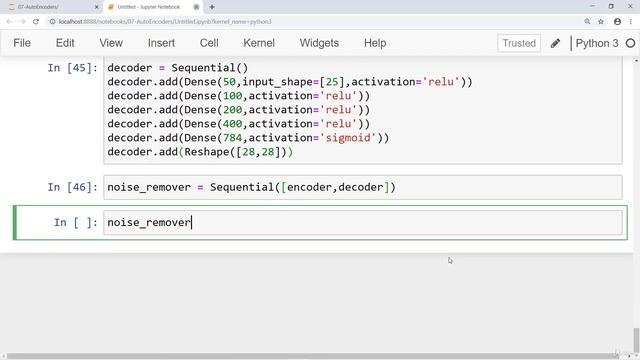Image resolution: width=640 pixels, height=360 pixels.
Task: Click the kernel idle circle indicator
Action: [x=630, y=43]
